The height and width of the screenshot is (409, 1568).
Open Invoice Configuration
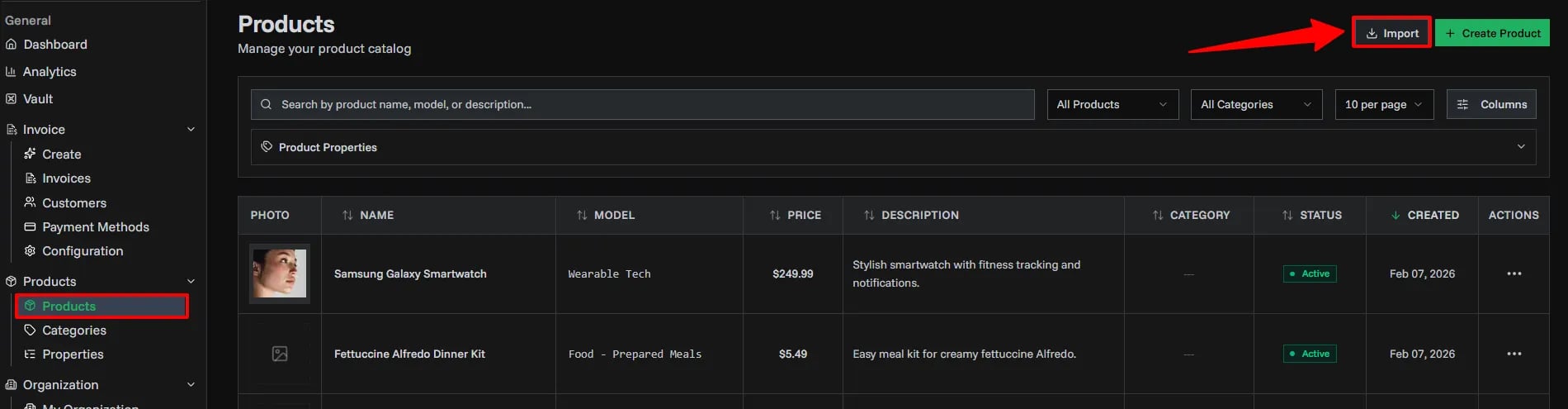pyautogui.click(x=83, y=251)
